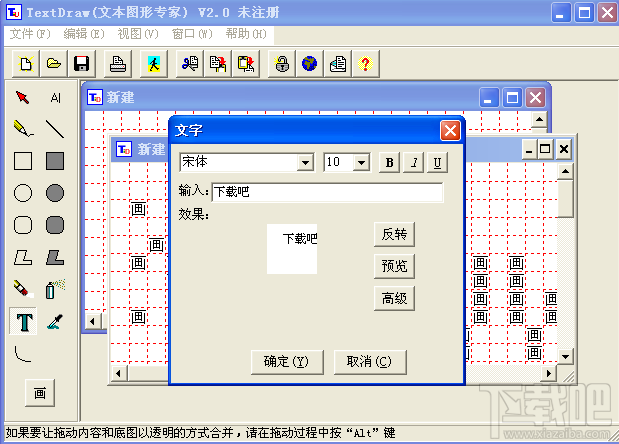Maximize the back 新建 child window
This screenshot has width=619, height=444.
click(x=512, y=97)
